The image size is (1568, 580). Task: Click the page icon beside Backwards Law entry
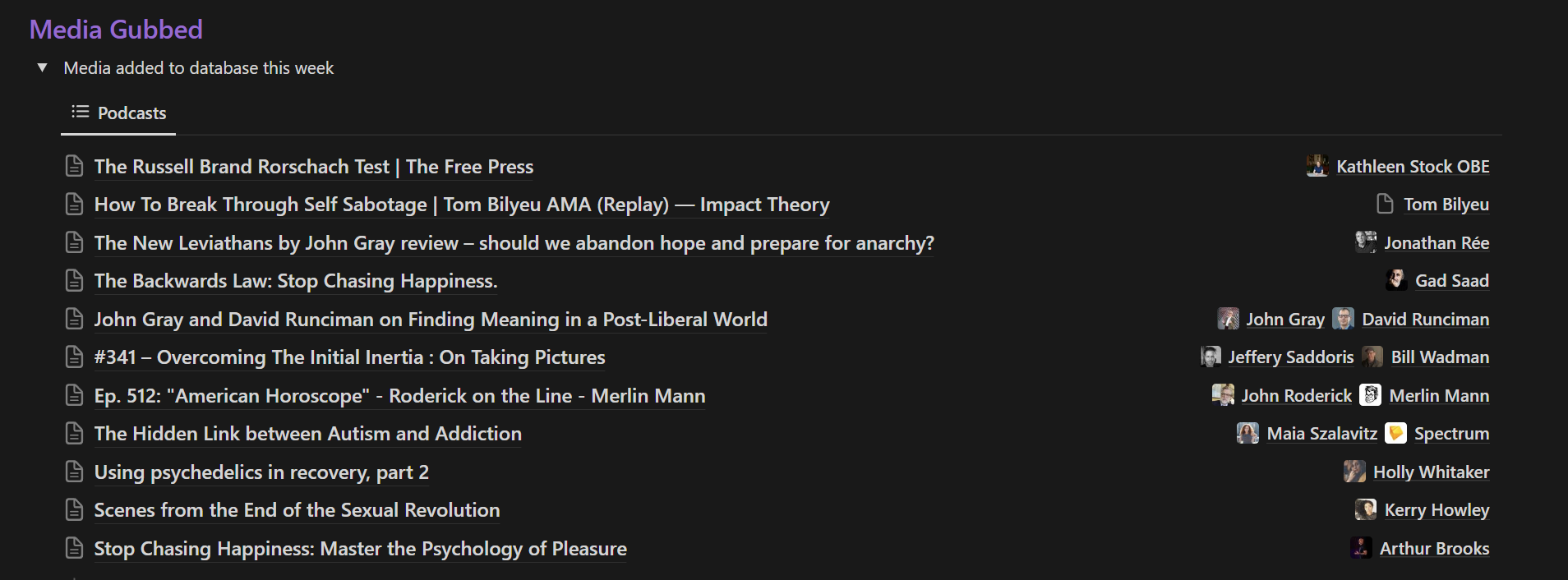(75, 281)
